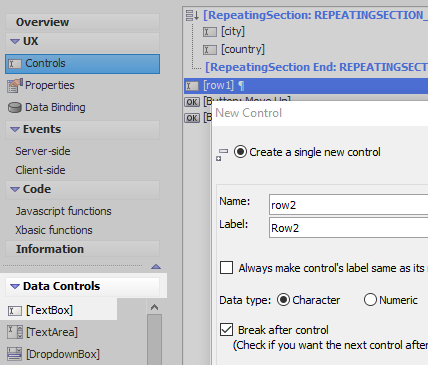428x365 pixels.
Task: Collapse the UX section triangle
Action: [15, 41]
